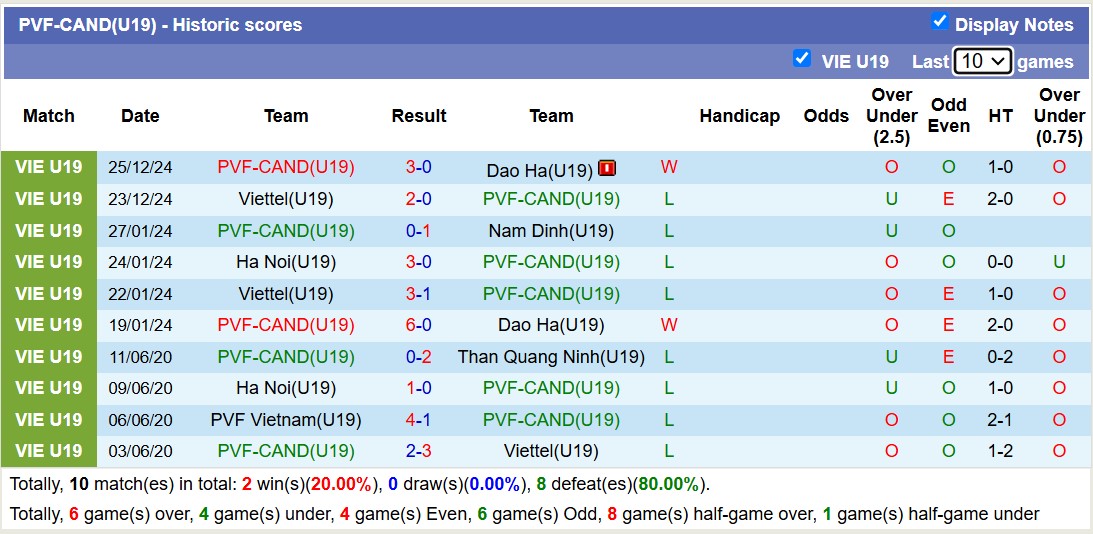Open Than Quang Ninh(U19) team page

click(551, 357)
